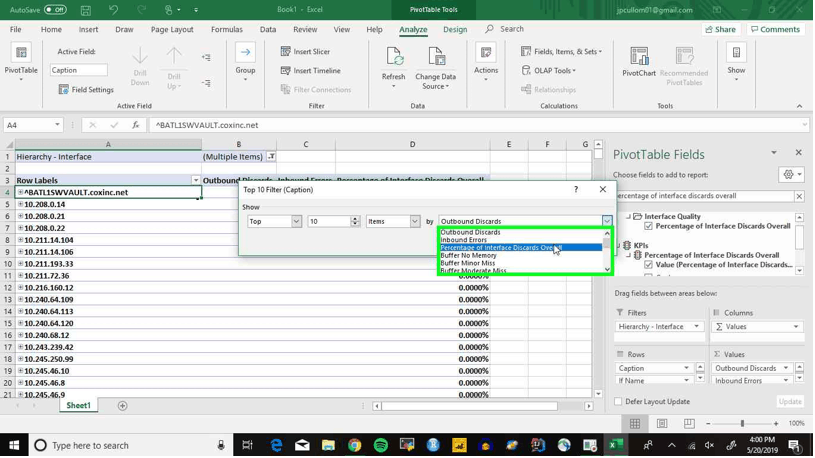Viewport: 815px width, 458px height.
Task: Refresh the PivotTable data
Action: (393, 66)
